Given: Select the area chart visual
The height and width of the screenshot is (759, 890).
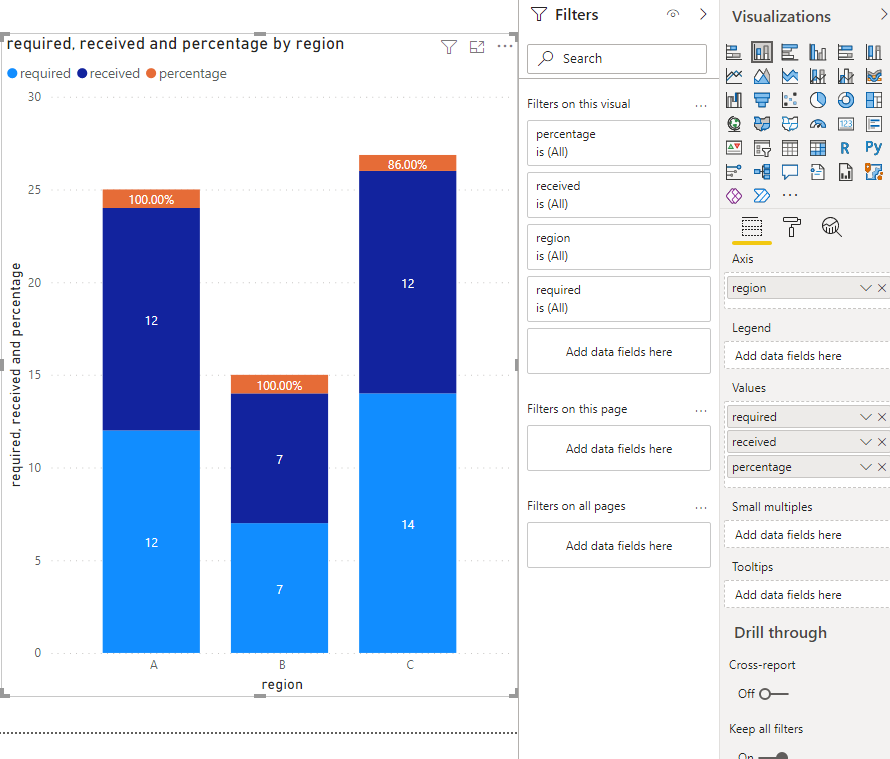Looking at the screenshot, I should click(762, 76).
